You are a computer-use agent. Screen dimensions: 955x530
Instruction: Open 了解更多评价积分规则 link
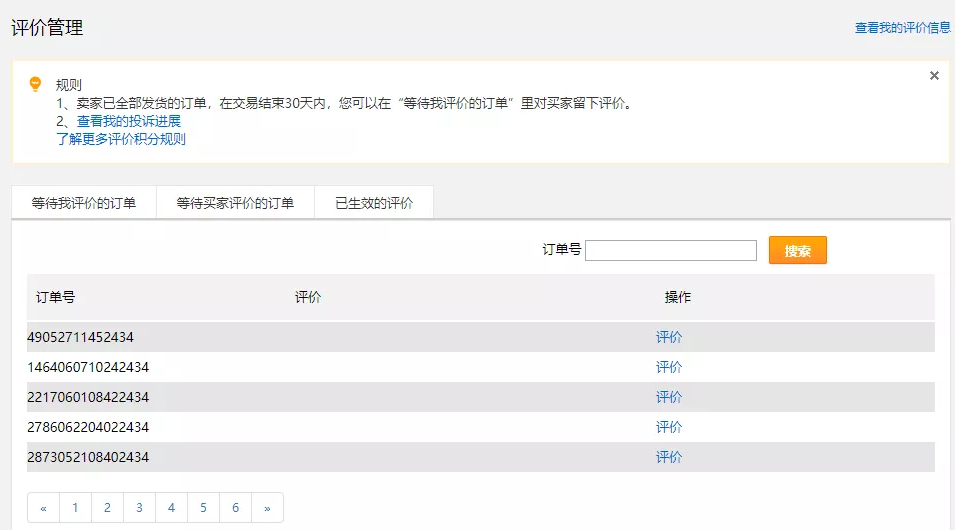coord(121,139)
